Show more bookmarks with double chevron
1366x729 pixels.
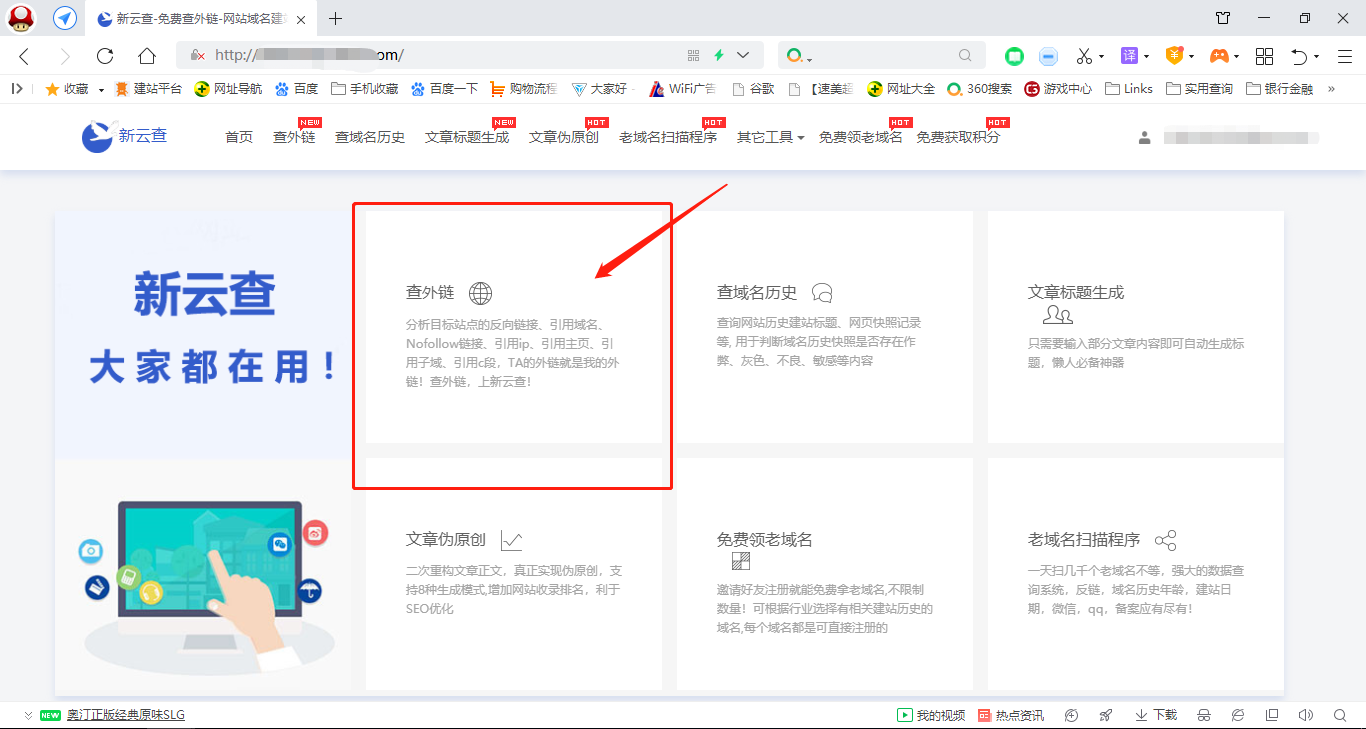pos(1331,89)
